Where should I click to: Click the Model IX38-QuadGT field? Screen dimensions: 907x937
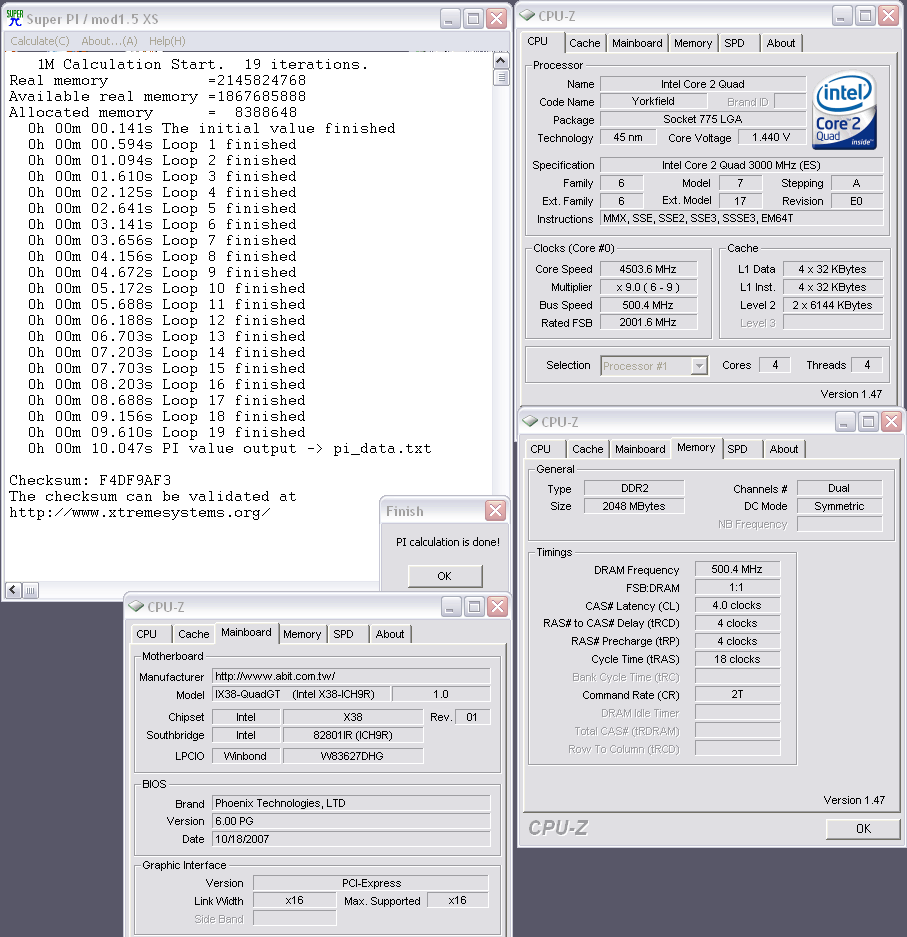[301, 694]
